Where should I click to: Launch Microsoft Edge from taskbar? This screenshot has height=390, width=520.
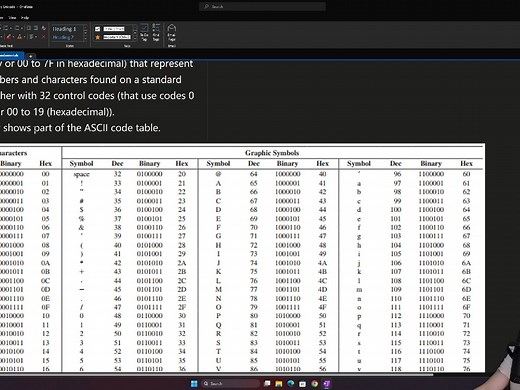291,384
